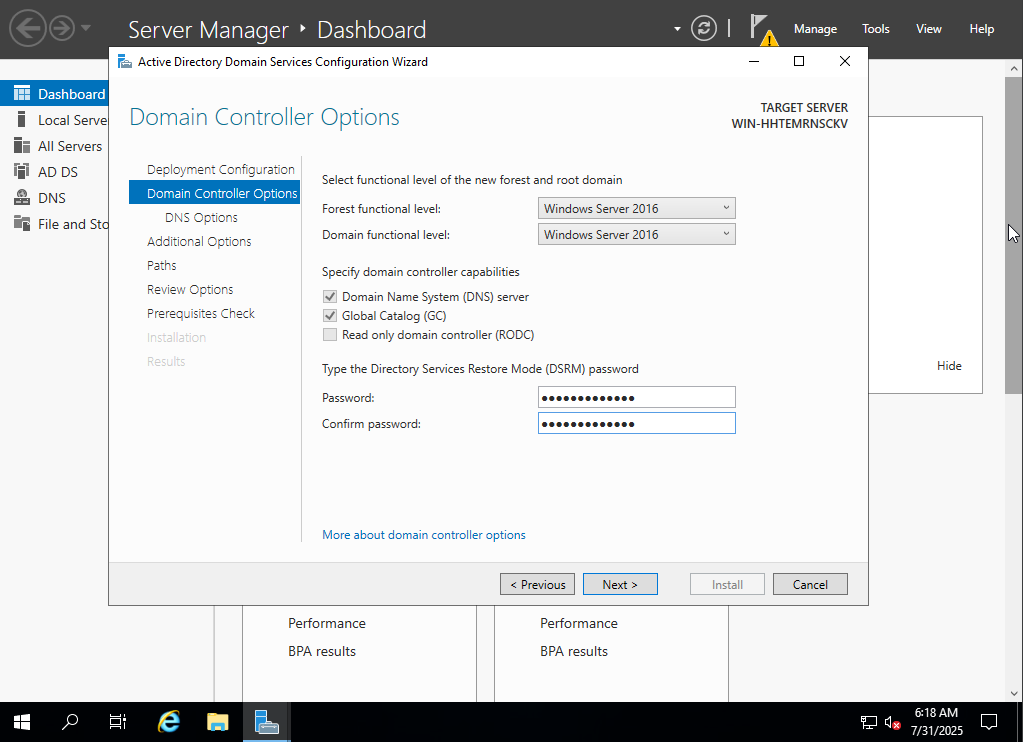Open Internet Explorer from taskbar
The width and height of the screenshot is (1023, 742).
point(170,721)
